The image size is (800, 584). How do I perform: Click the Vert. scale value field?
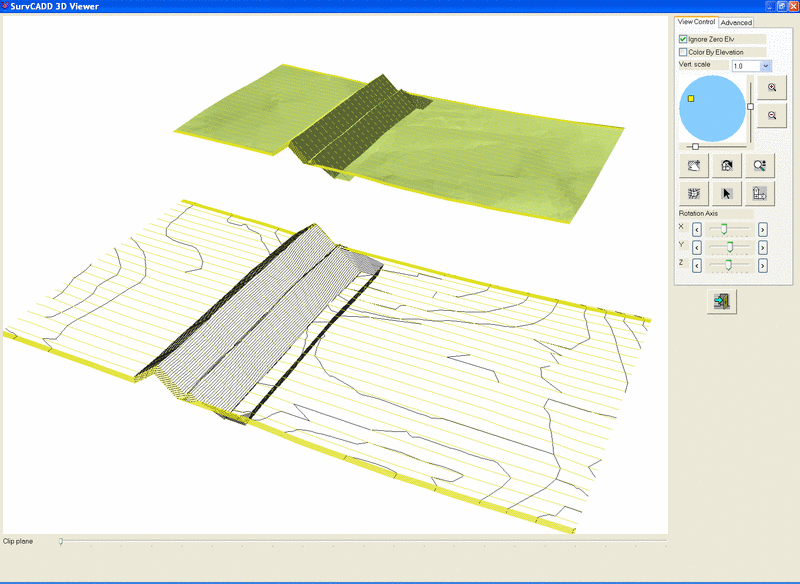746,66
